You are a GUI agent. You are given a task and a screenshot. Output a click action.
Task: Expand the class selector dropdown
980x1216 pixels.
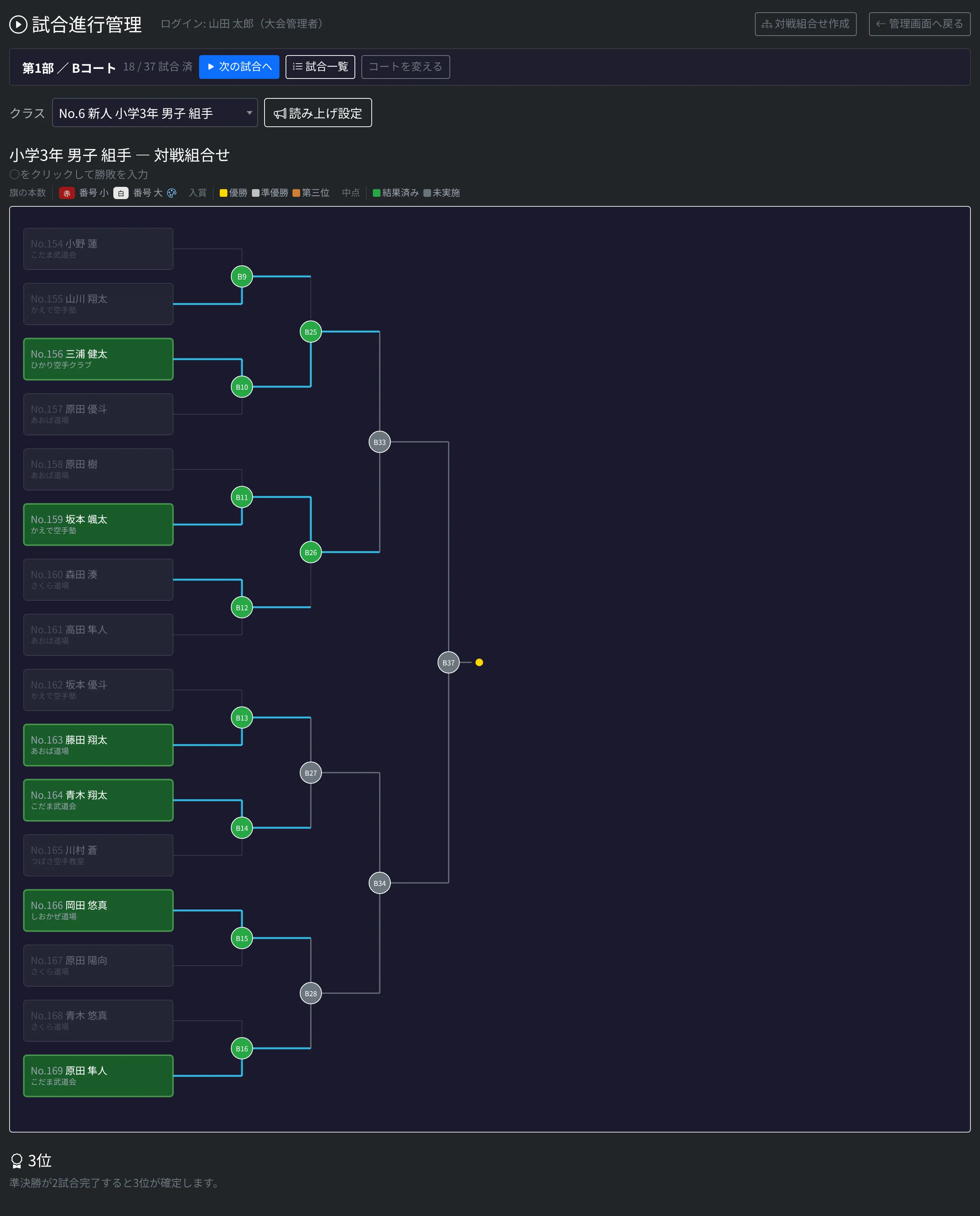click(155, 113)
